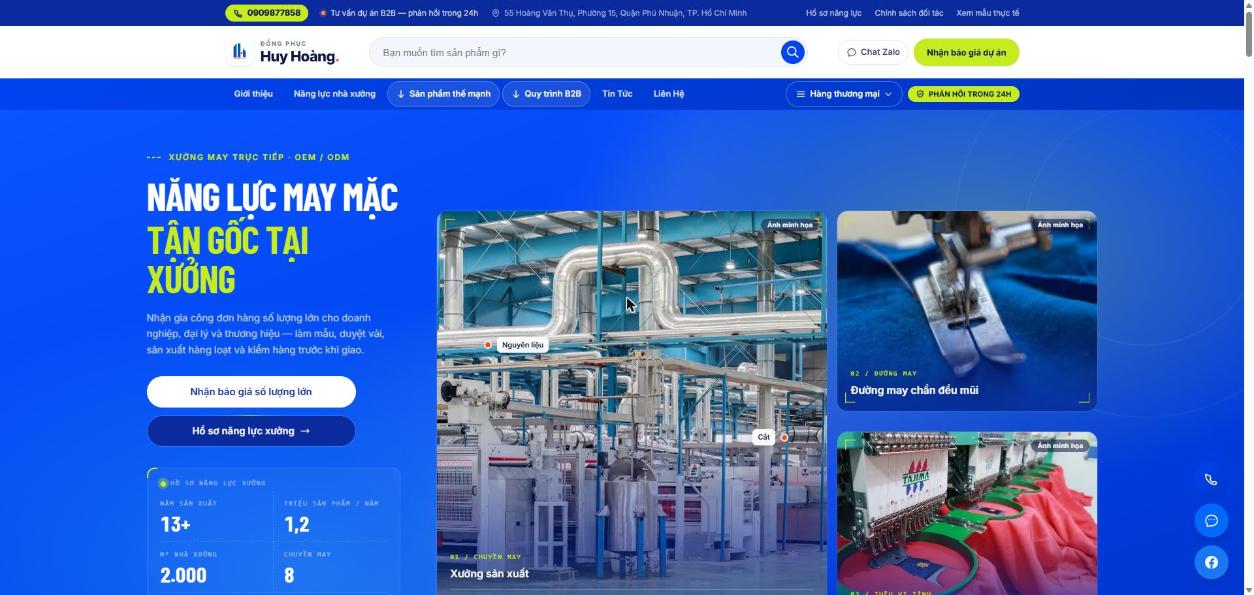Open the floating chat message icon
1254x595 pixels.
click(x=1211, y=521)
